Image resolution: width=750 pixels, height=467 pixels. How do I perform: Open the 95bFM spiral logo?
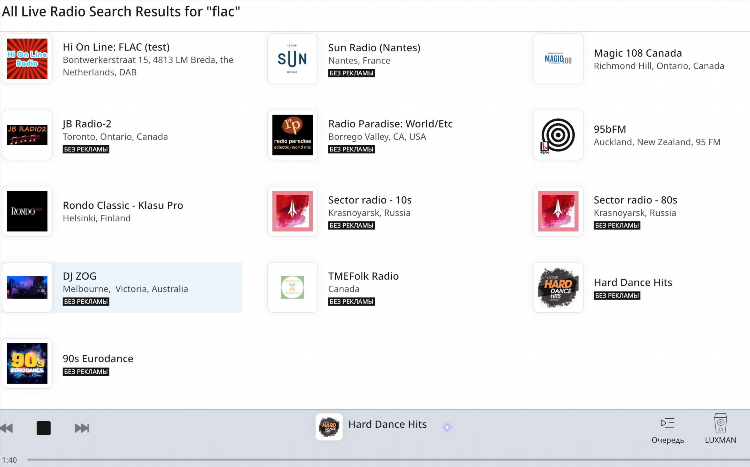(x=558, y=135)
